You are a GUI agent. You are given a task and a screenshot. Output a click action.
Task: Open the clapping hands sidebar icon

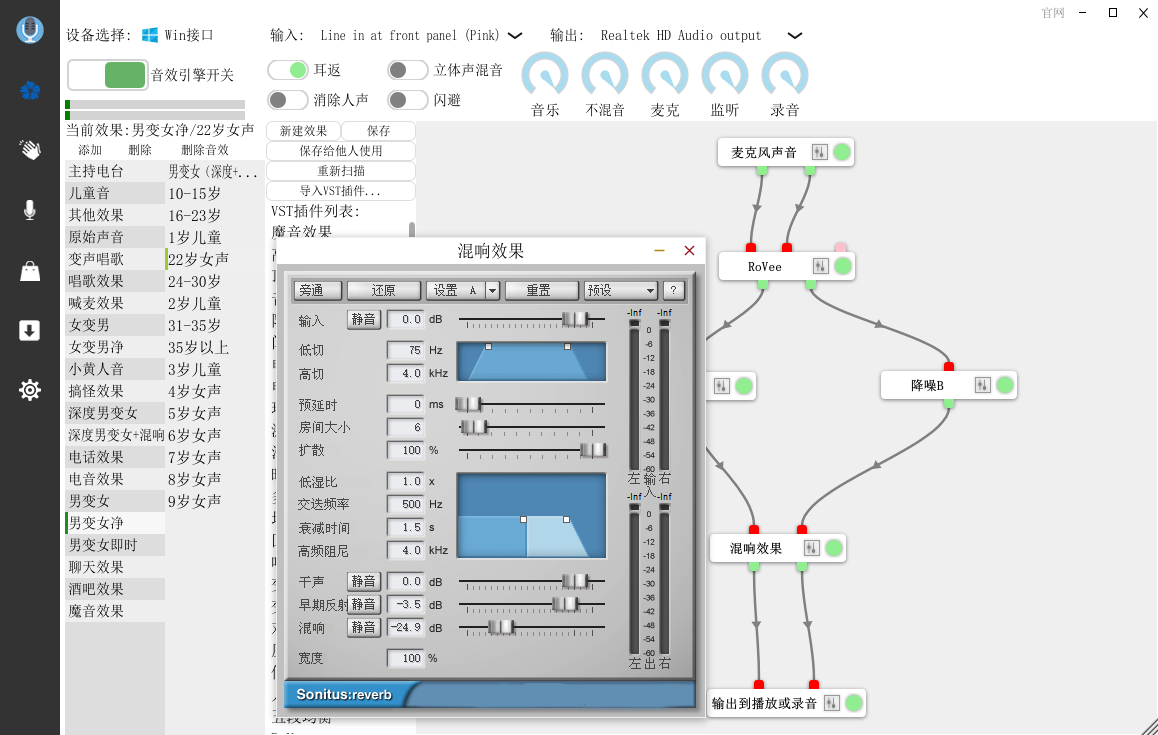coord(30,150)
